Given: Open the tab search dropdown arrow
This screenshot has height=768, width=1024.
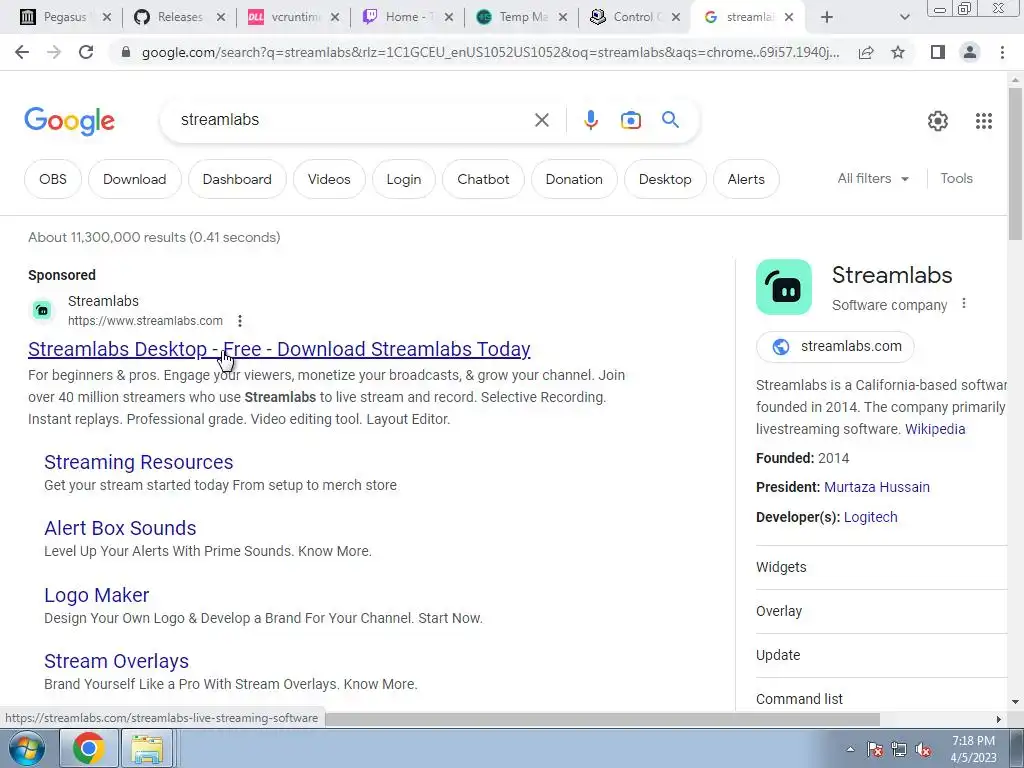Looking at the screenshot, I should coord(904,18).
